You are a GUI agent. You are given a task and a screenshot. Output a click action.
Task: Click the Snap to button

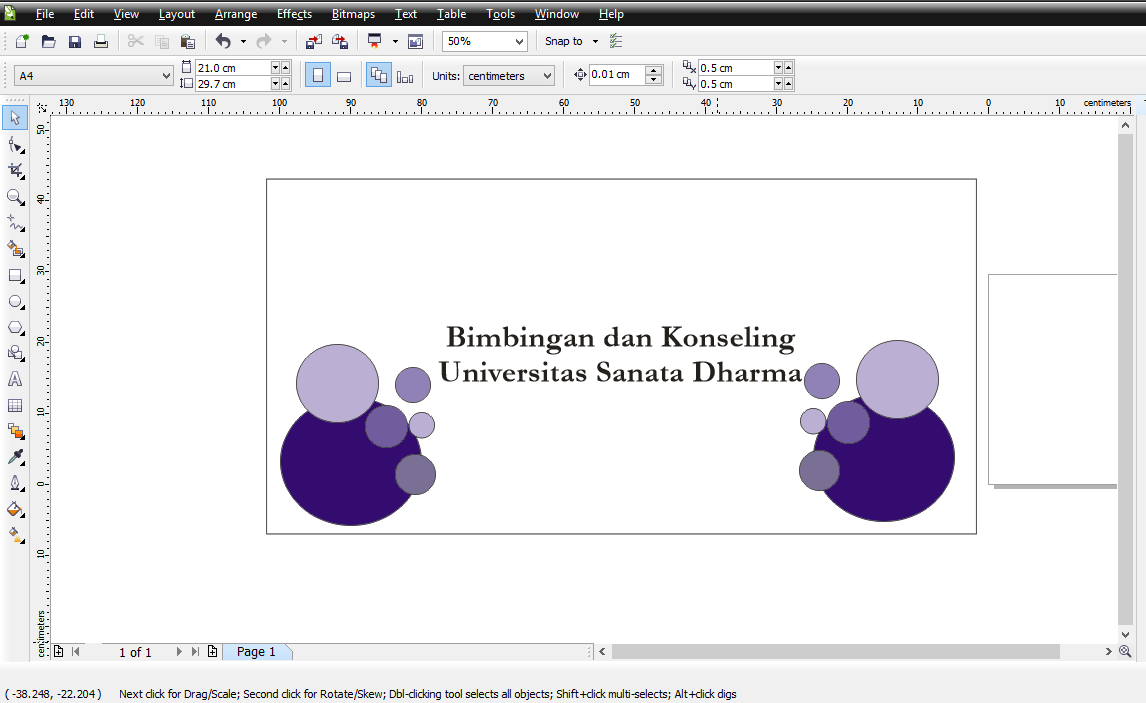[x=564, y=42]
